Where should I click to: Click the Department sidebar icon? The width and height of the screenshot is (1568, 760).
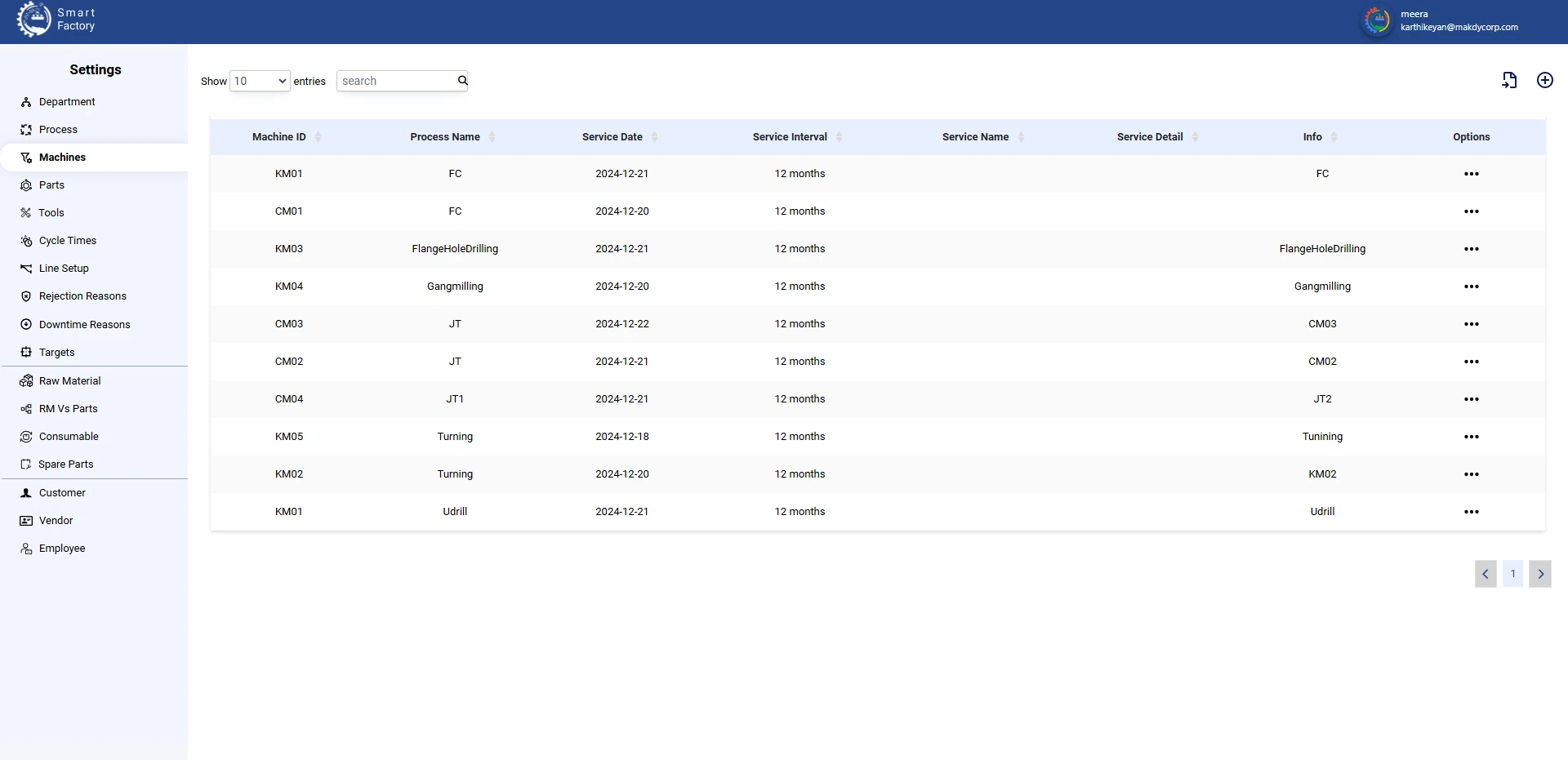(x=26, y=102)
